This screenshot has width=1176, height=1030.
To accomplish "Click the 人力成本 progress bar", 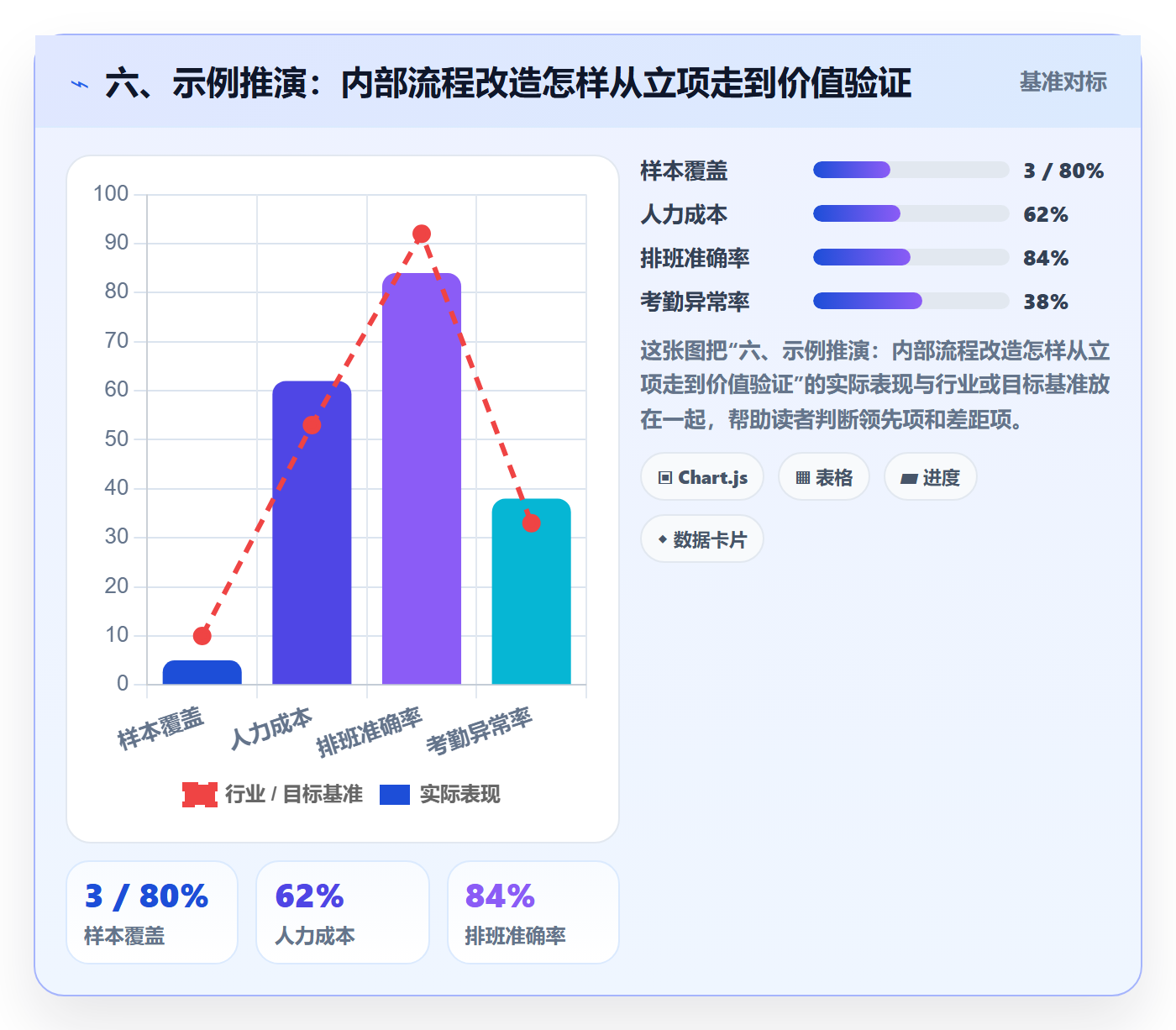I will pos(911,213).
